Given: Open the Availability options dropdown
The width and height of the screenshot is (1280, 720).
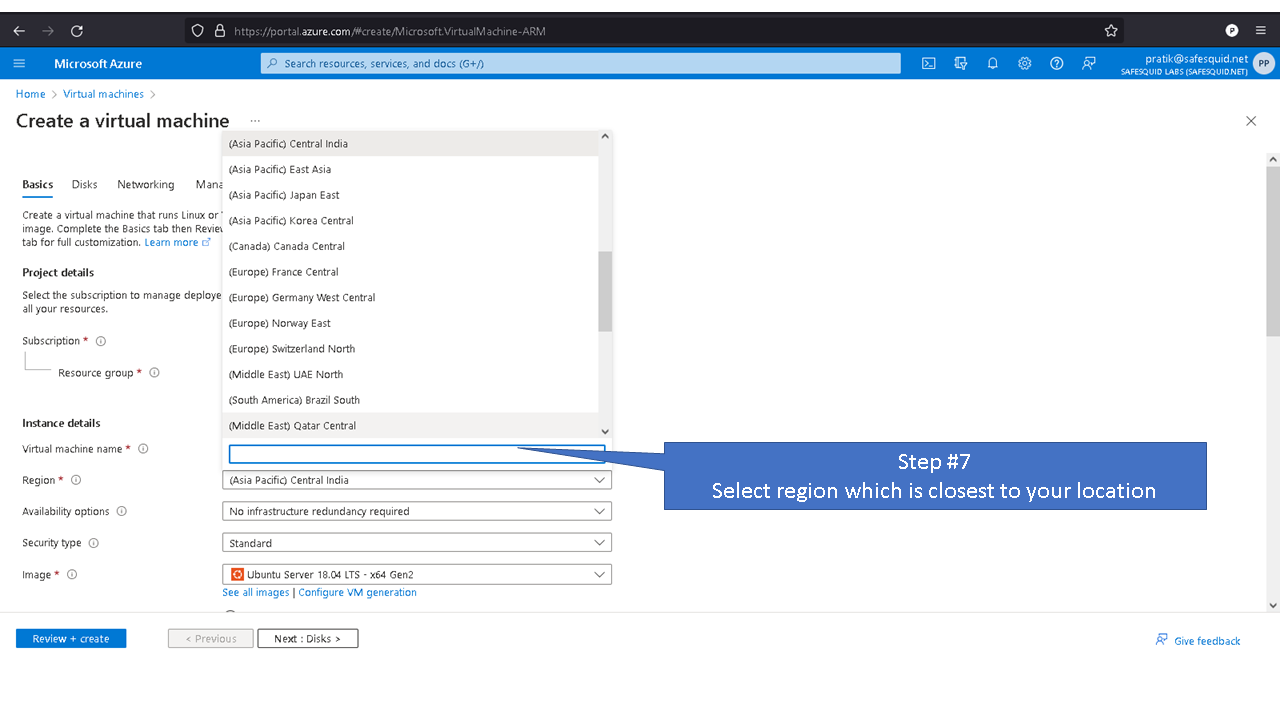Looking at the screenshot, I should point(417,511).
